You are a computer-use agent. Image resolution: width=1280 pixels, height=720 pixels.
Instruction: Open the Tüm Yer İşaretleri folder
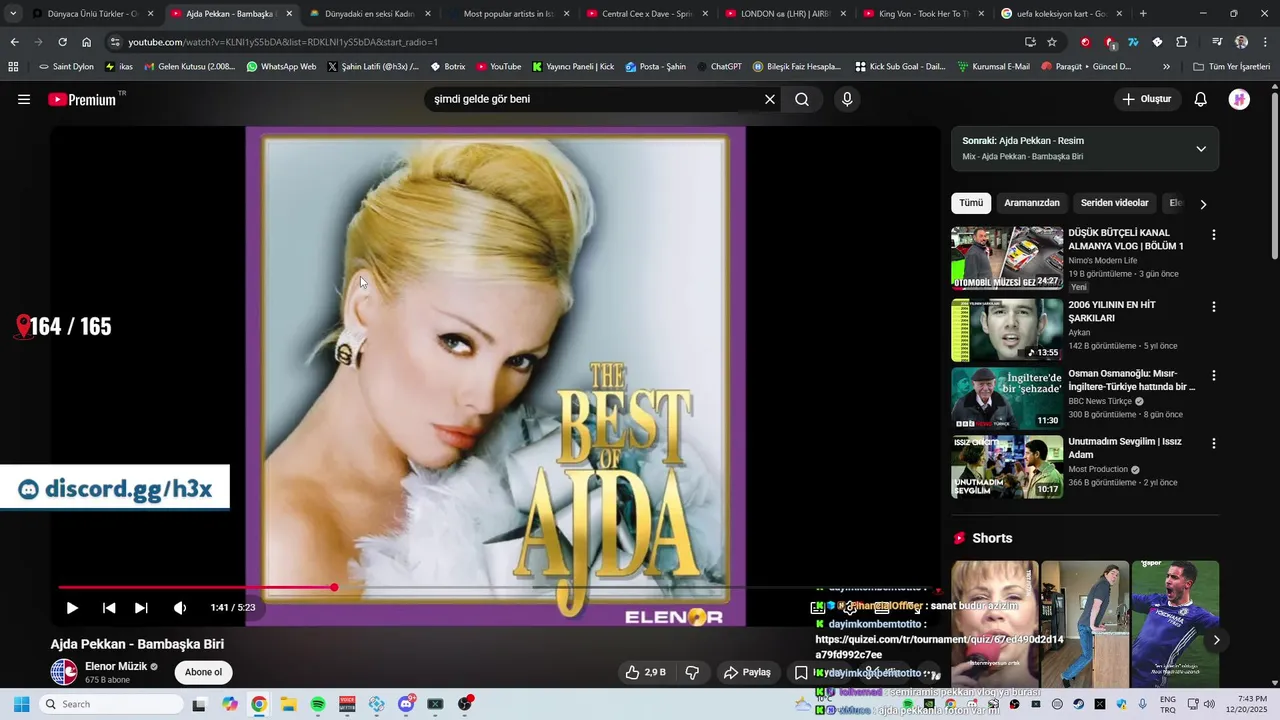point(1231,67)
